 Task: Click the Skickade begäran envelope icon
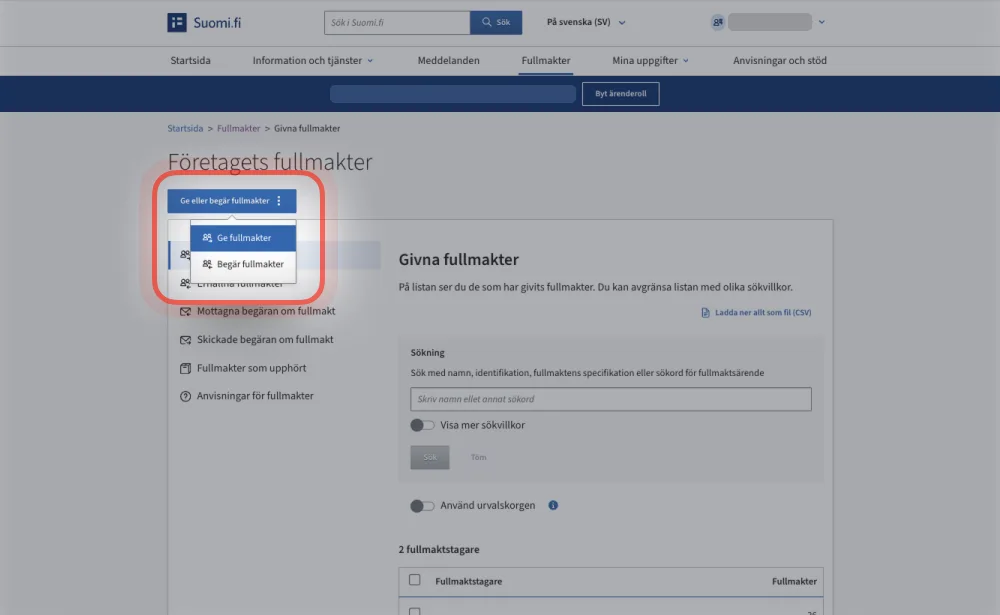pos(185,340)
